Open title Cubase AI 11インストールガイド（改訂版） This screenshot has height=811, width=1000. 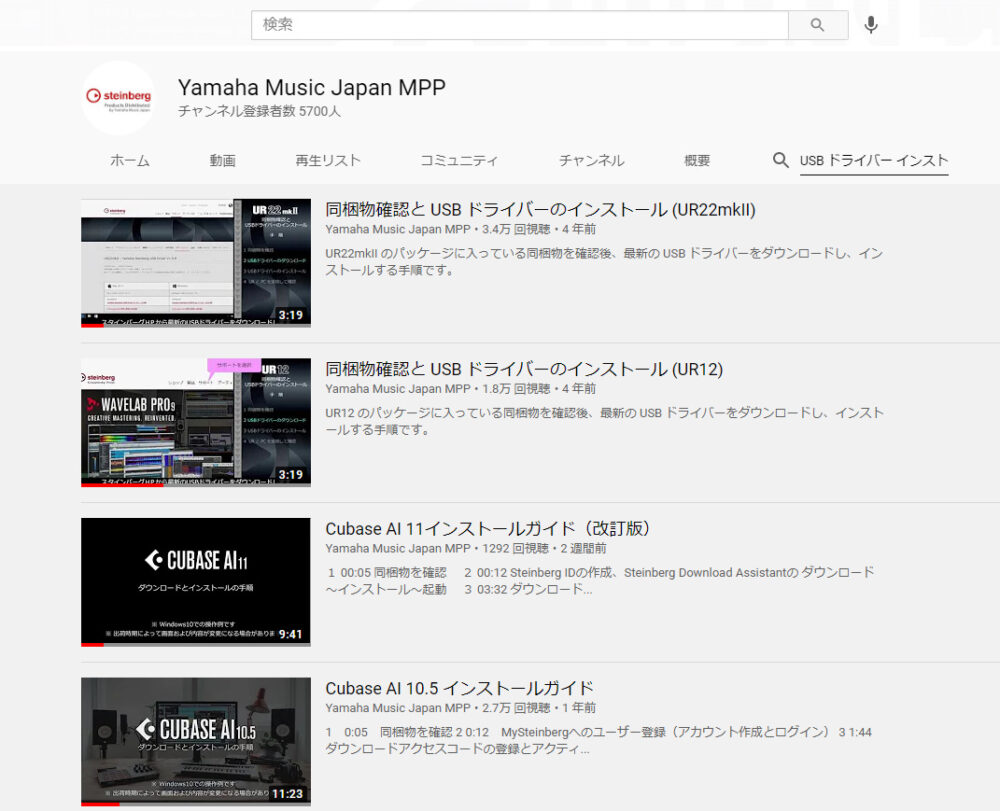click(x=489, y=529)
